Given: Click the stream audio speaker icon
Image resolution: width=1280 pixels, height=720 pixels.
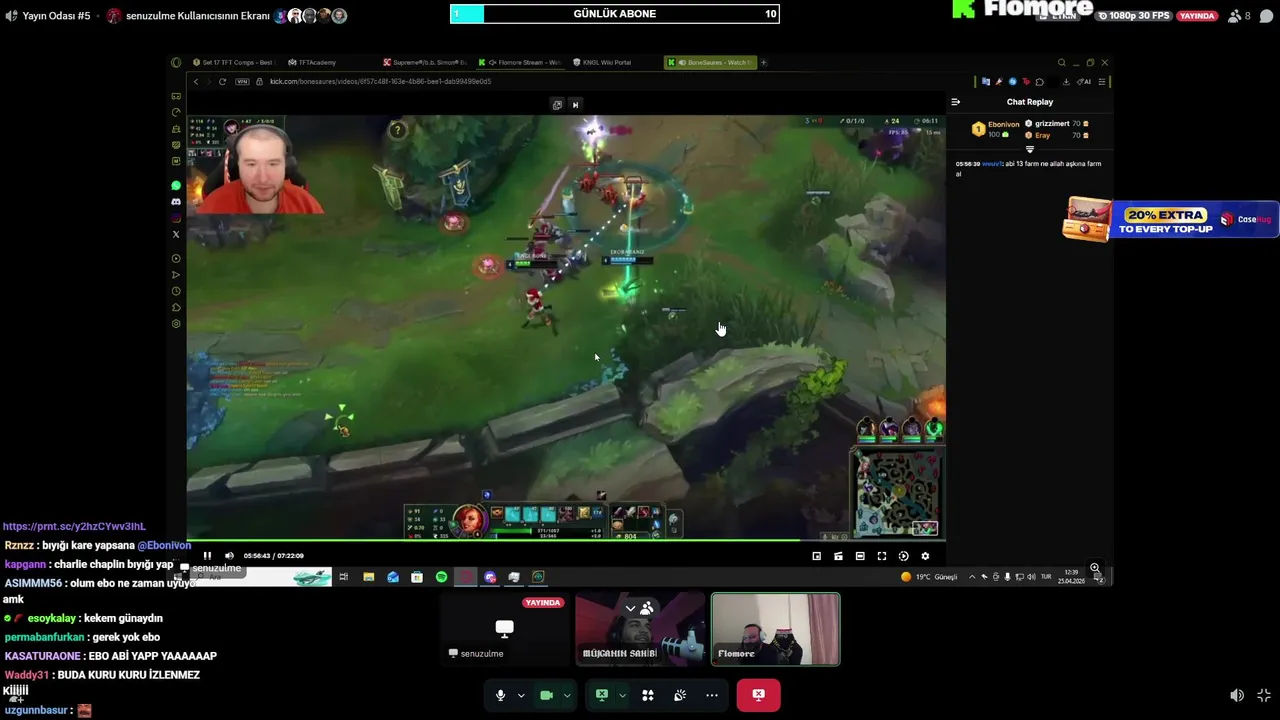Looking at the screenshot, I should click(x=11, y=16).
